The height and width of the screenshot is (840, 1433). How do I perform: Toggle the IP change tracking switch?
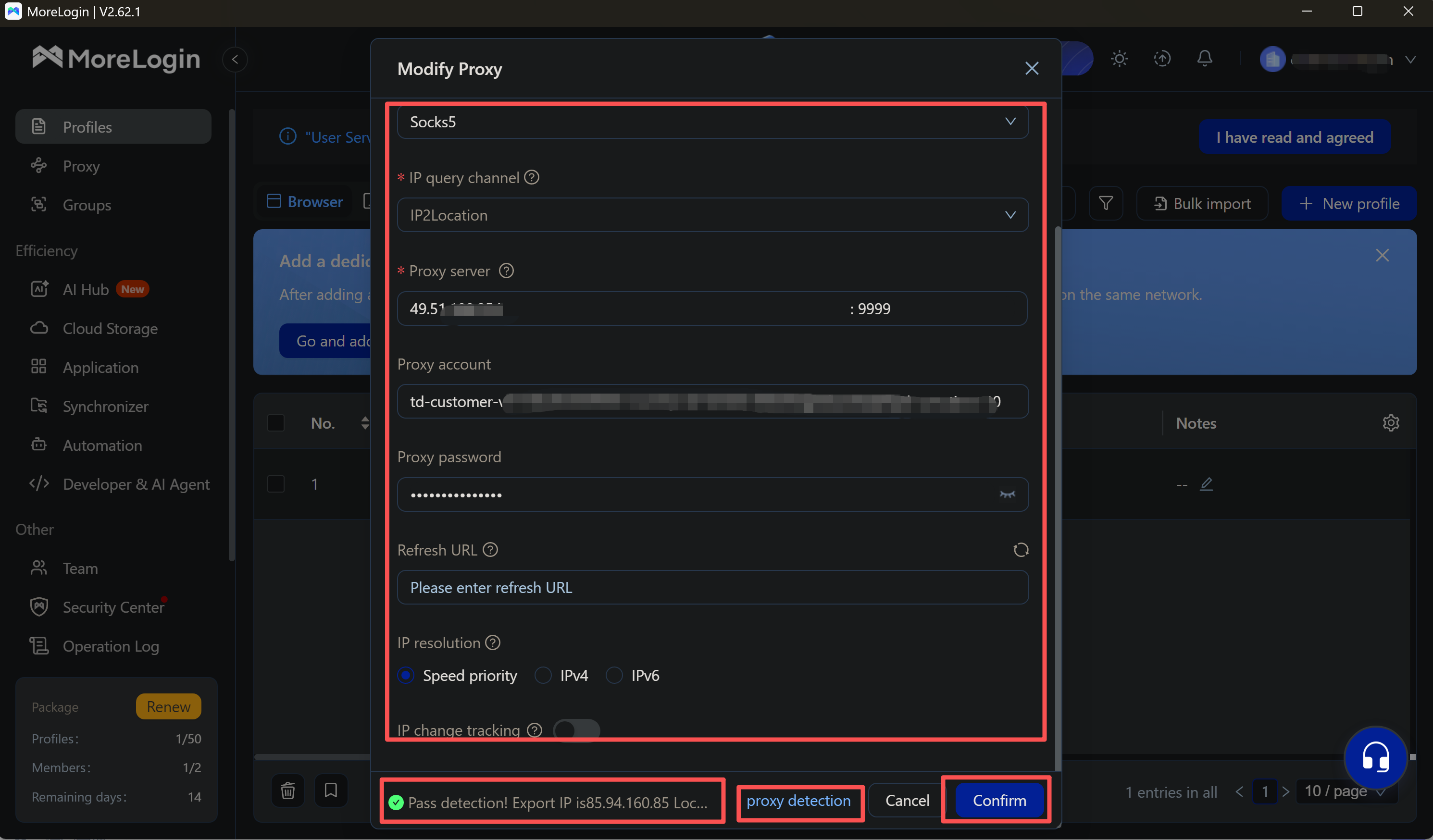click(x=576, y=730)
